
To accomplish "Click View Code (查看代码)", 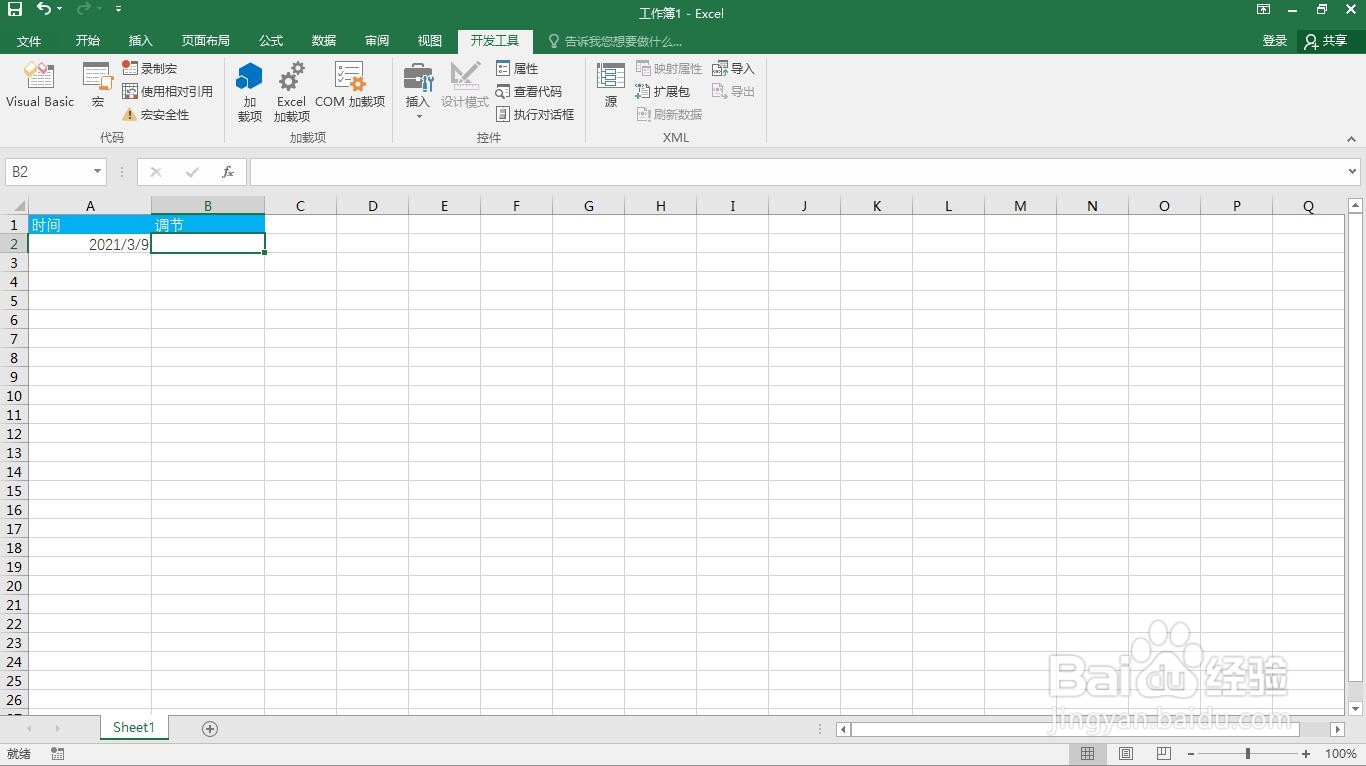I will (x=529, y=91).
